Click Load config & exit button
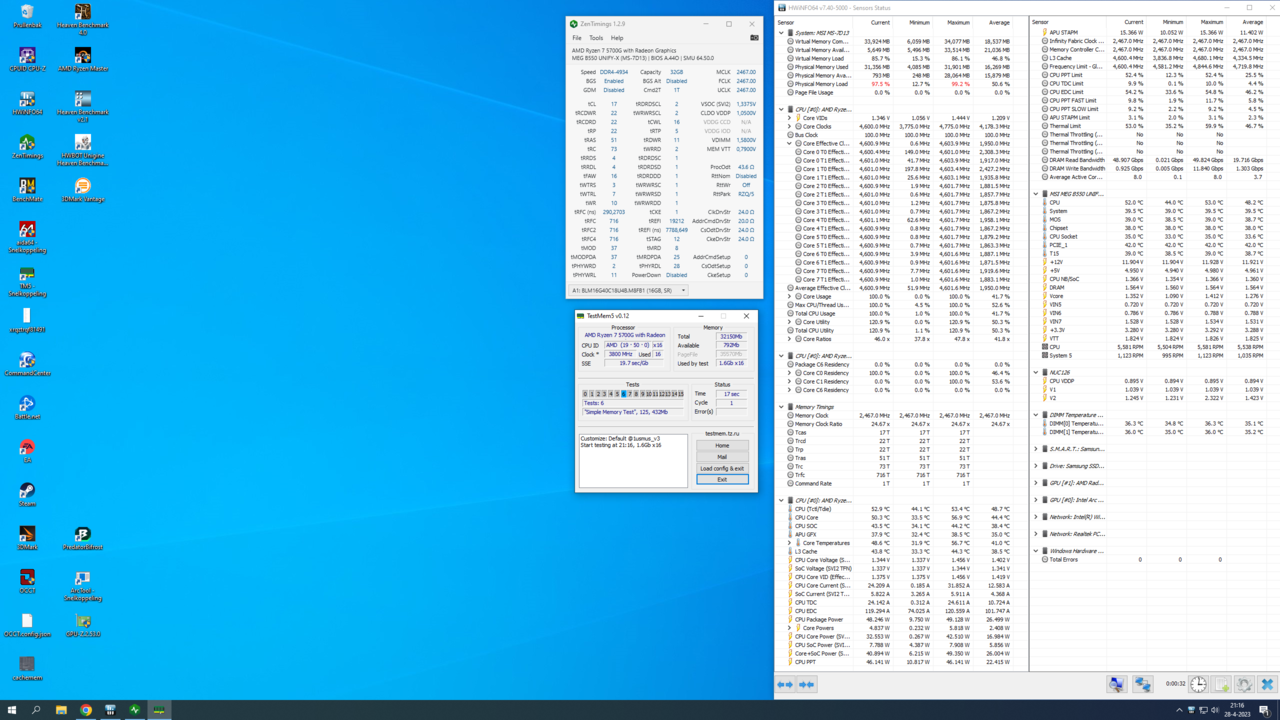1280x720 pixels. click(722, 468)
